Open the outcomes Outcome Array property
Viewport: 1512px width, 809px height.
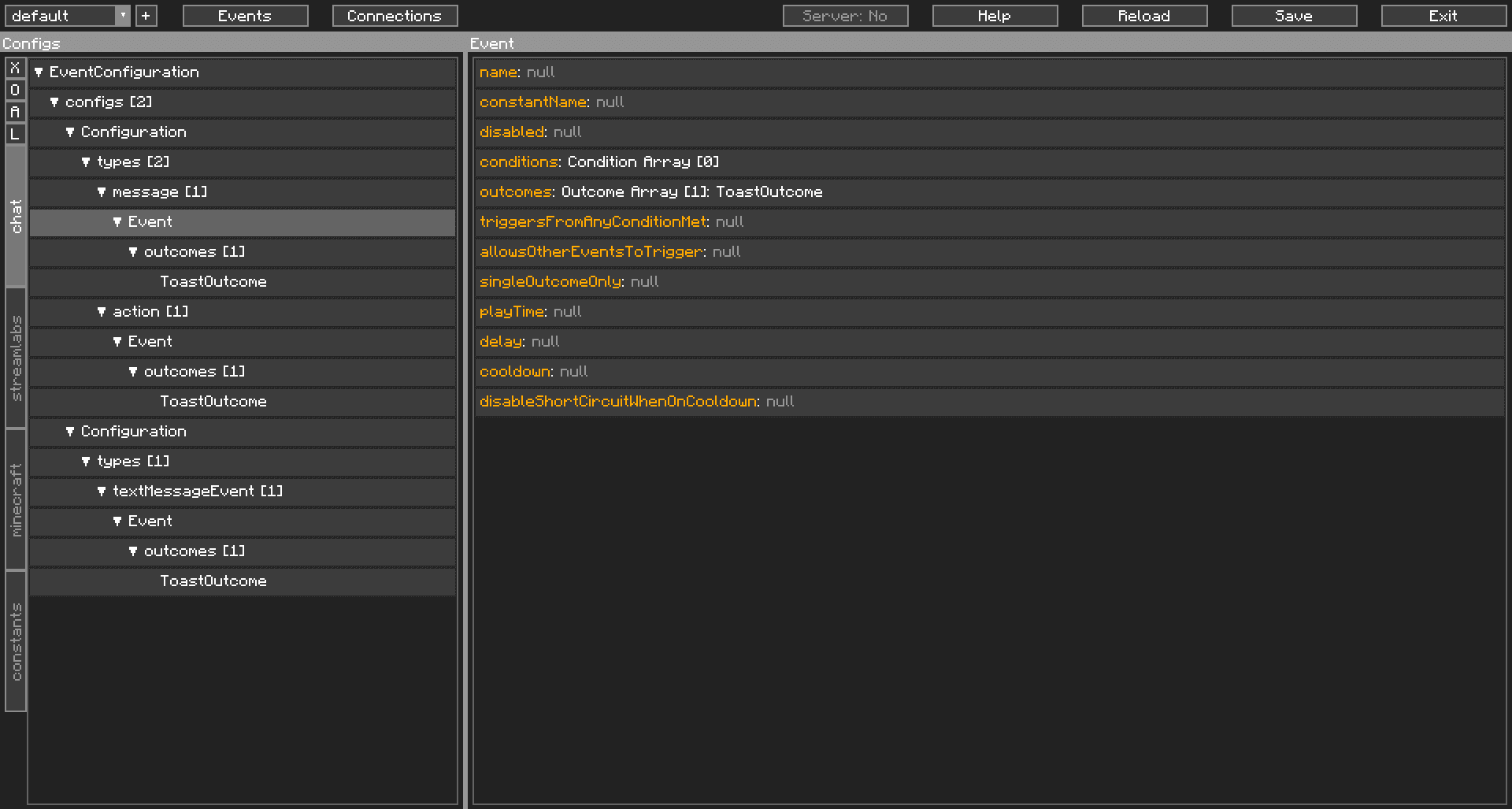(x=990, y=192)
